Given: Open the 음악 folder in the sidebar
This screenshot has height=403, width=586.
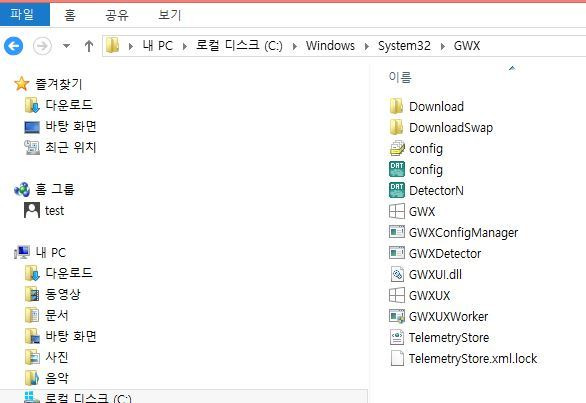Looking at the screenshot, I should [x=57, y=378].
